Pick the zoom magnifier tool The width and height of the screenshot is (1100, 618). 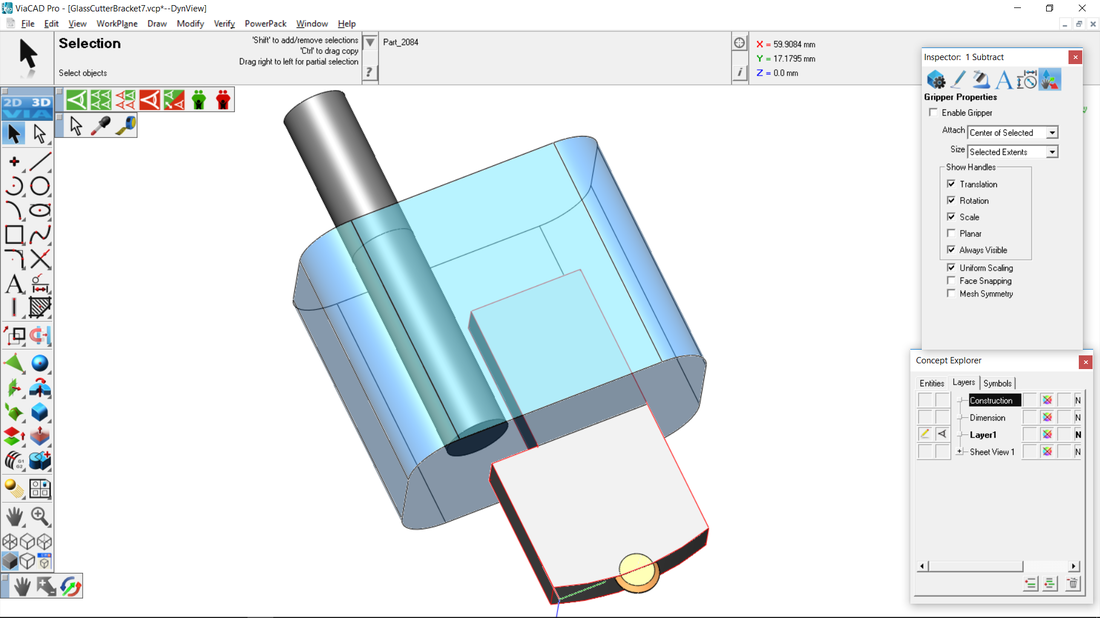point(40,516)
